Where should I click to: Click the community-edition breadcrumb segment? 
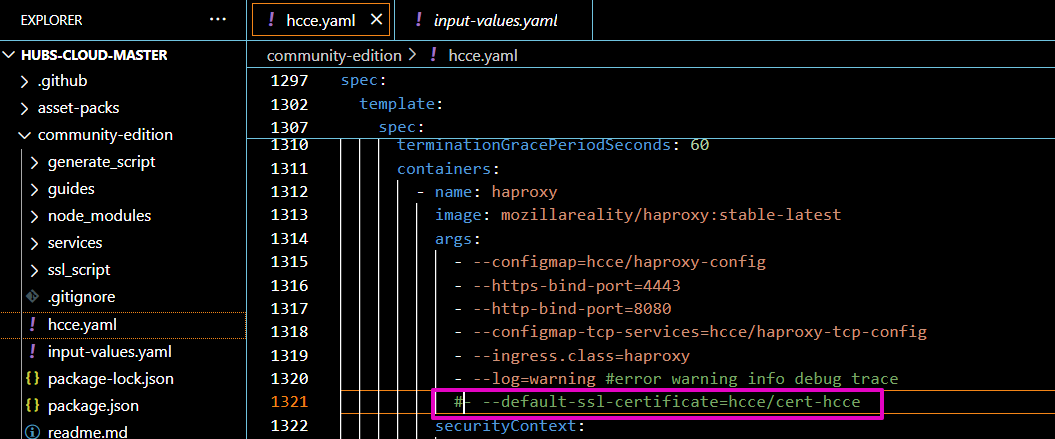click(x=334, y=56)
